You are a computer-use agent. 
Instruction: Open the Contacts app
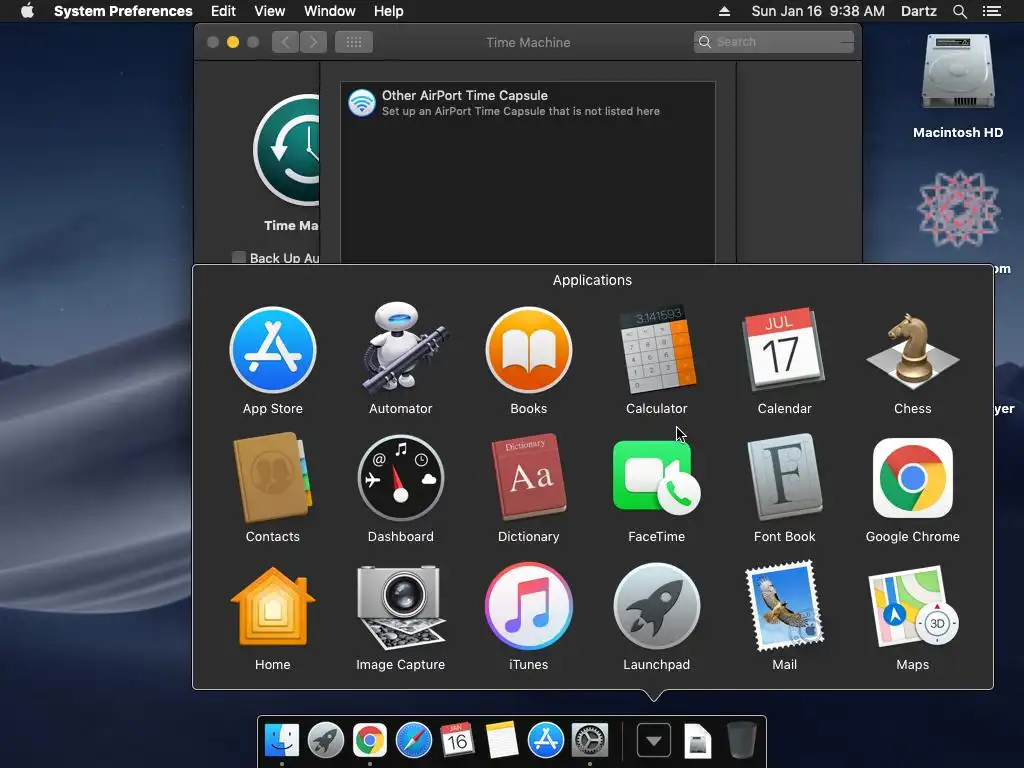[x=273, y=478]
